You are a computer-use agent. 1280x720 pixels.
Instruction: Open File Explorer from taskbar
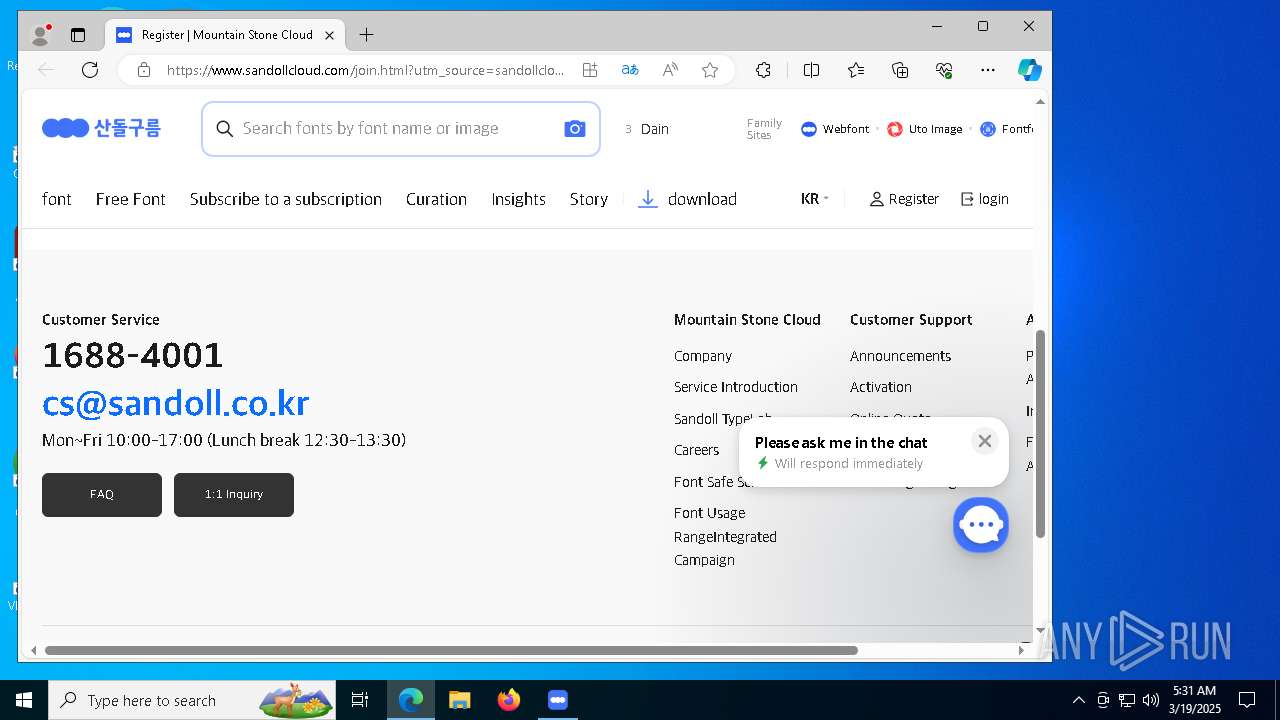[x=459, y=700]
